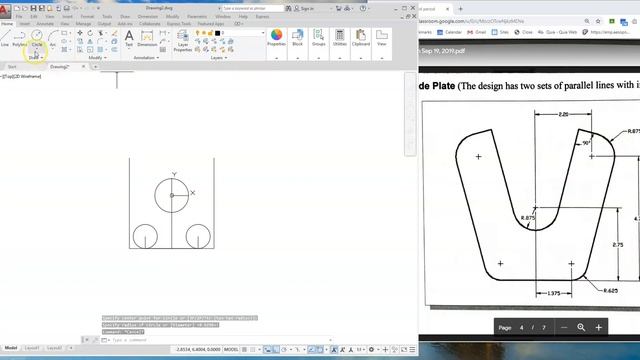Expand the Text tool dropdown arrow
Viewport: 640px width, 360px height.
coord(129,49)
